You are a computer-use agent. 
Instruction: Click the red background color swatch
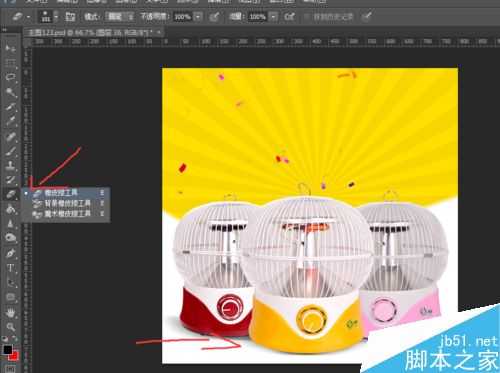(x=14, y=357)
